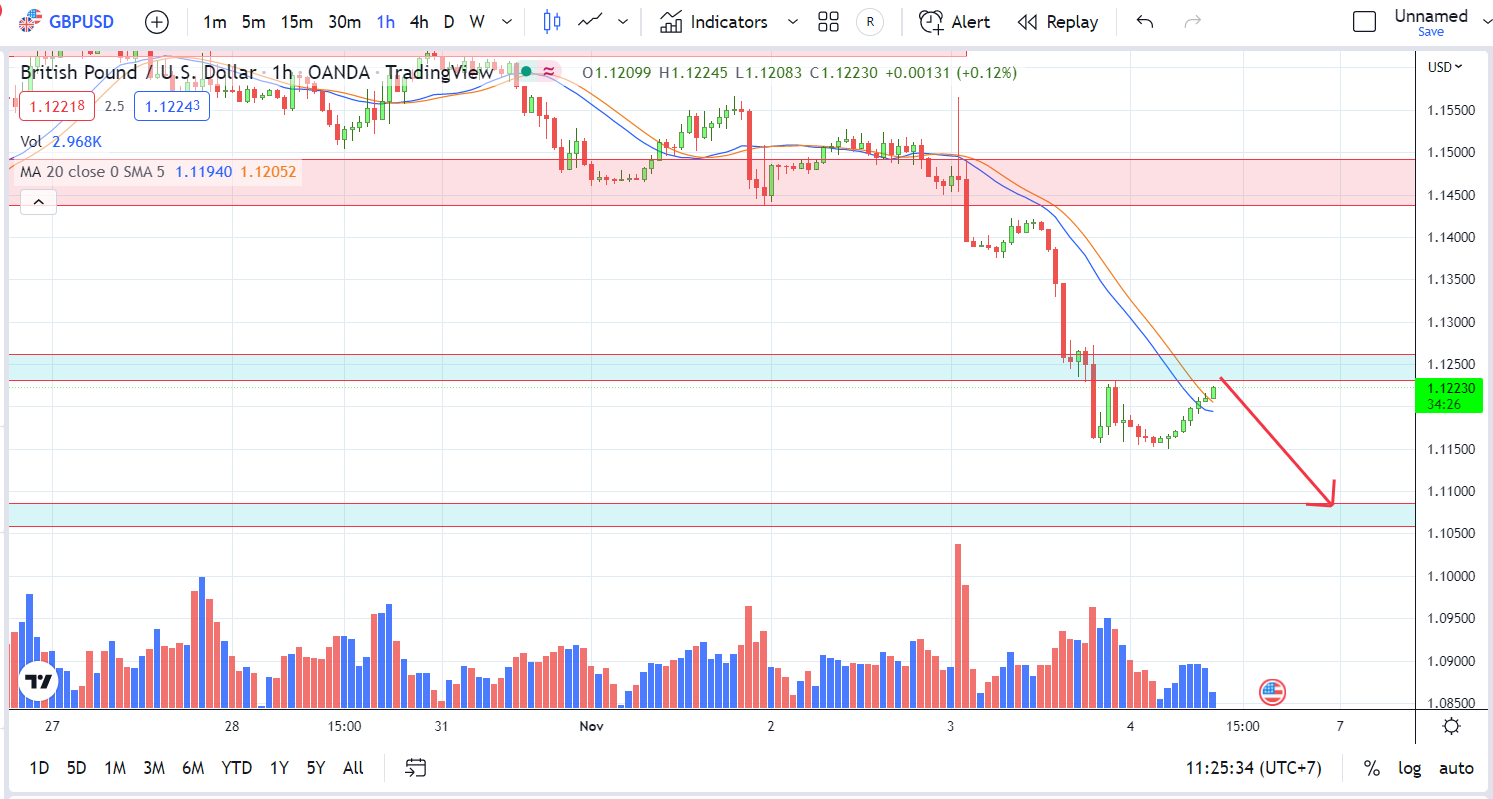Open the Go to date calendar icon
The image size is (1493, 799).
pos(416,768)
